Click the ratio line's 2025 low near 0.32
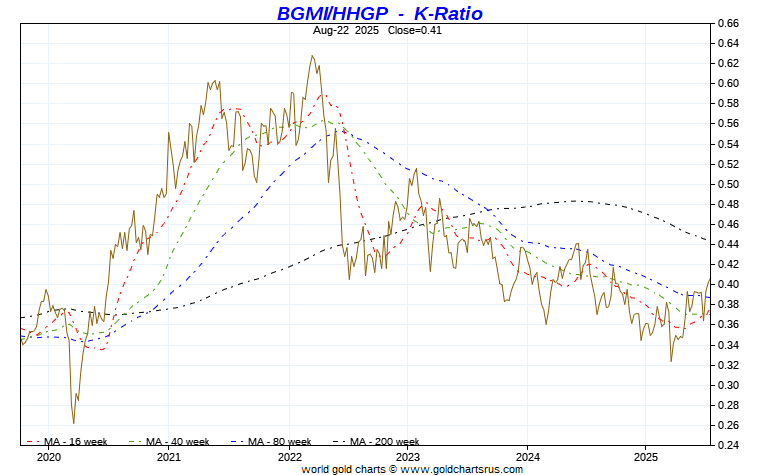This screenshot has width=760, height=475. [671, 361]
